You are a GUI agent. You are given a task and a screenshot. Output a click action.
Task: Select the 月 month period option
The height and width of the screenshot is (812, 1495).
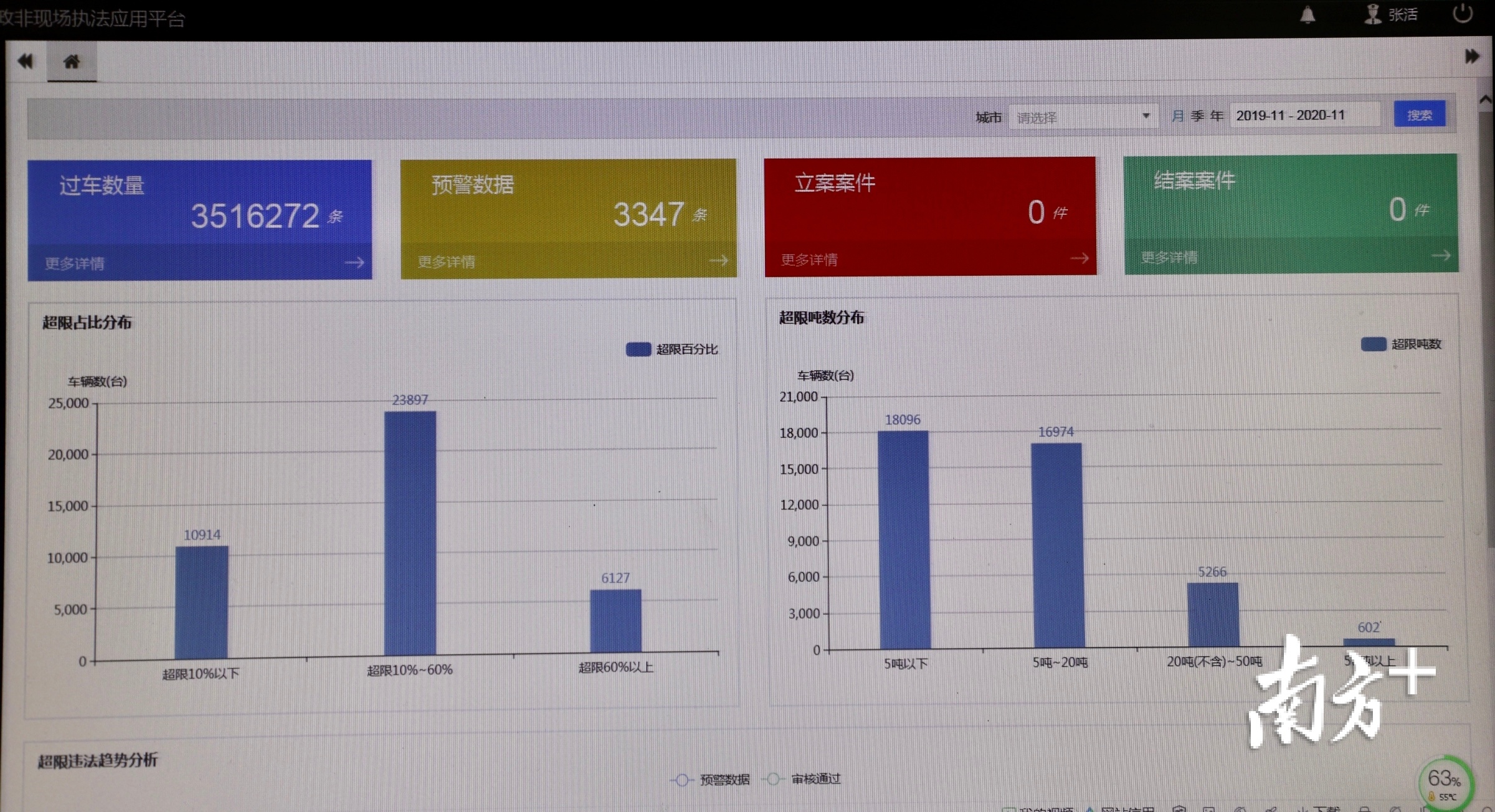coord(1177,116)
